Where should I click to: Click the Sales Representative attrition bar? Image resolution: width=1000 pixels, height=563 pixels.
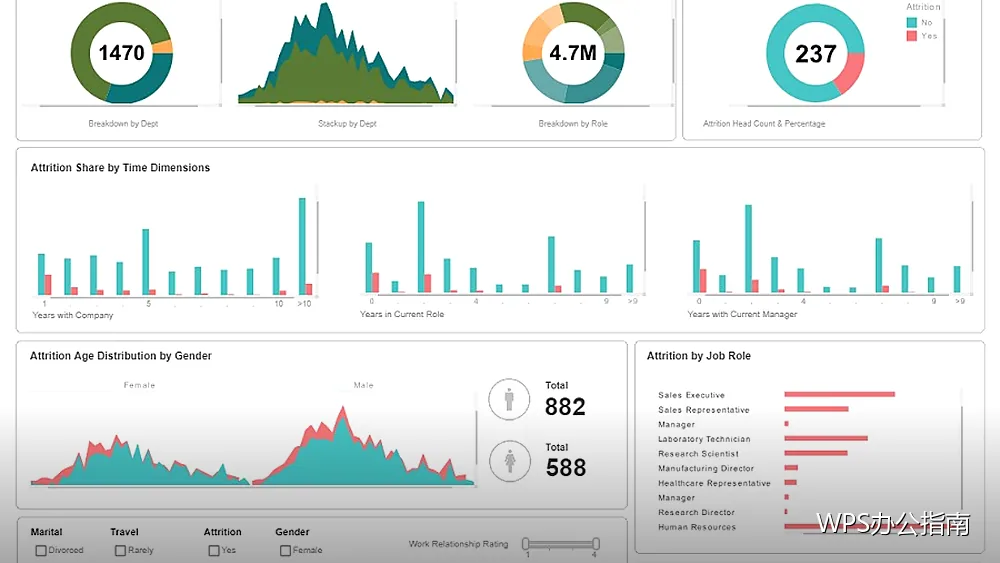[x=816, y=409]
